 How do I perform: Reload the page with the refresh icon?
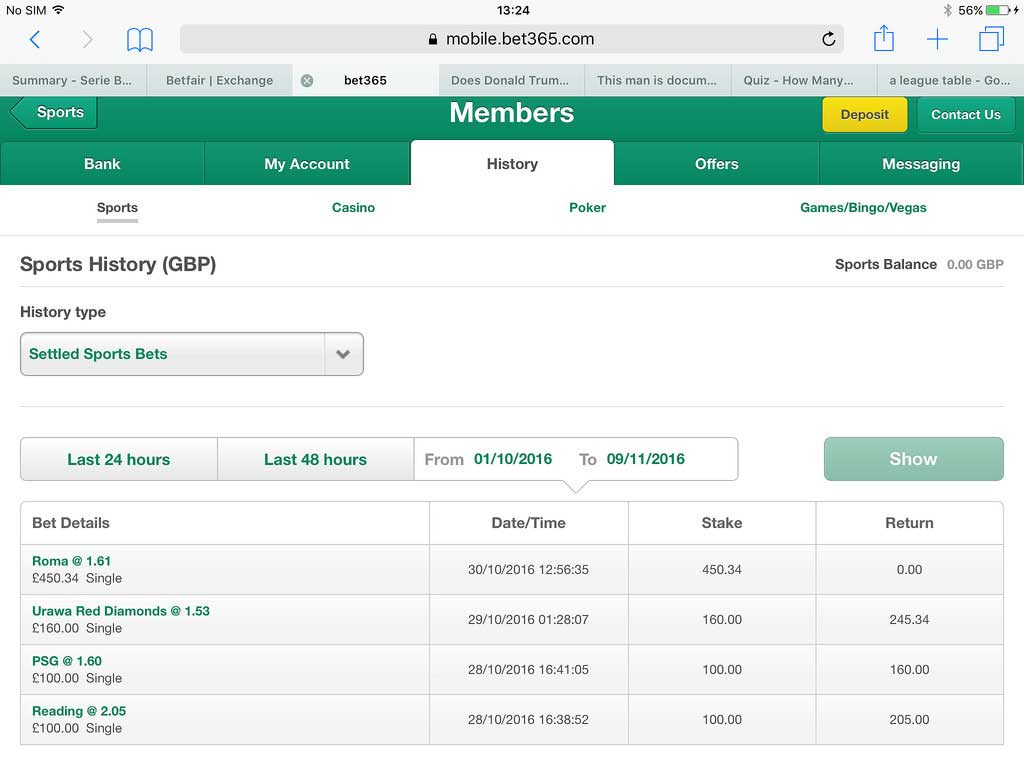[x=828, y=39]
